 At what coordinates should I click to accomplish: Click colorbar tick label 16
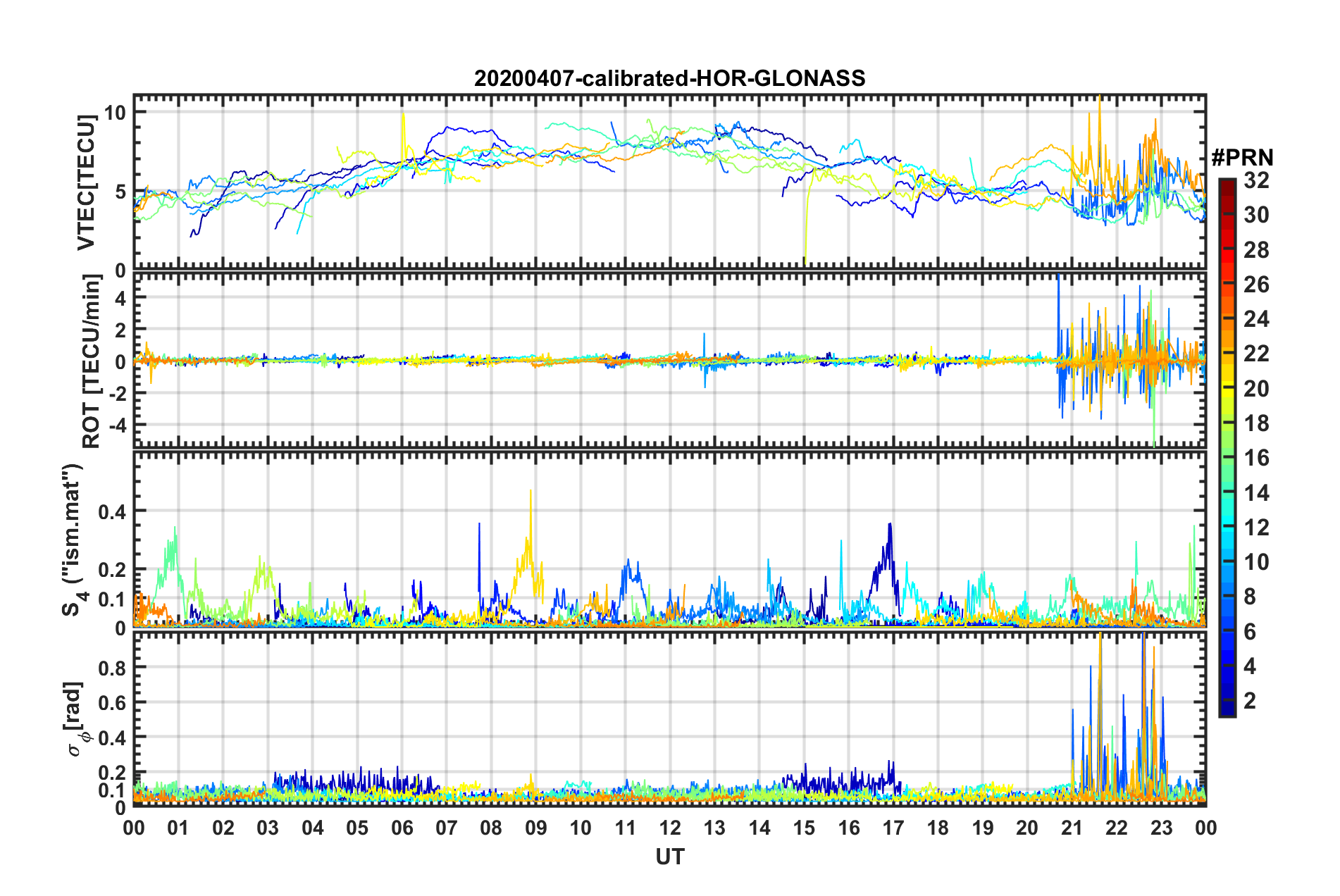[1256, 458]
